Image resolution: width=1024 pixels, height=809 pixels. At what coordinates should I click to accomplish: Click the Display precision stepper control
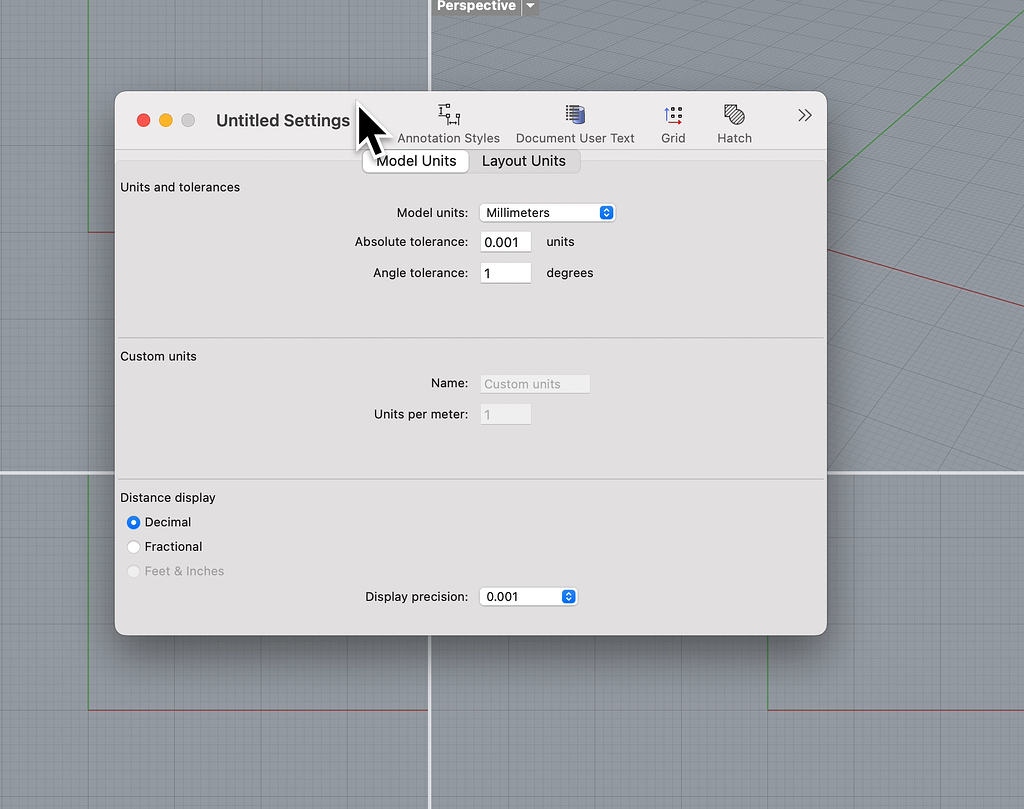569,596
